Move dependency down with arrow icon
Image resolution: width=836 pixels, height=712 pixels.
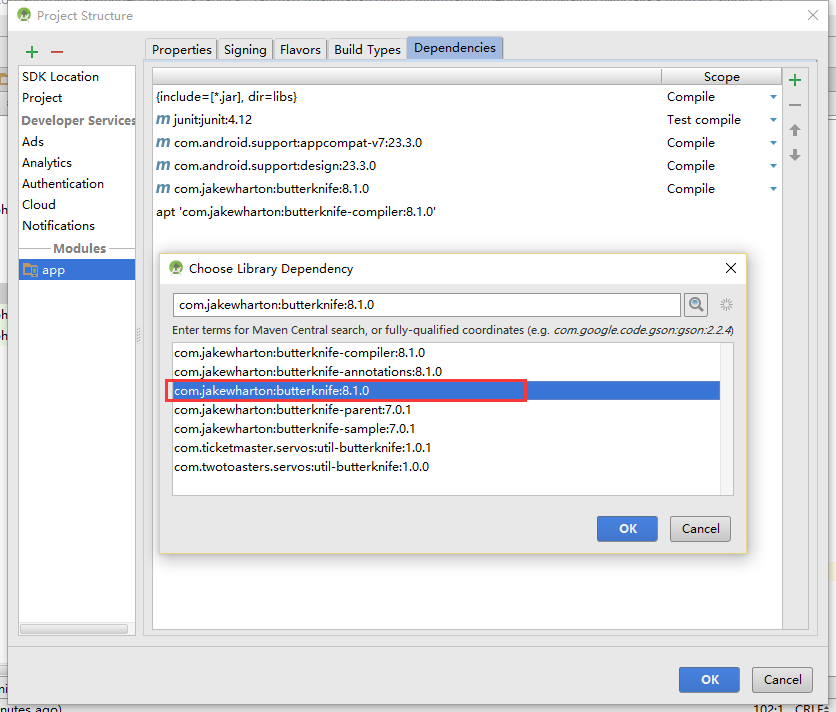tap(795, 155)
